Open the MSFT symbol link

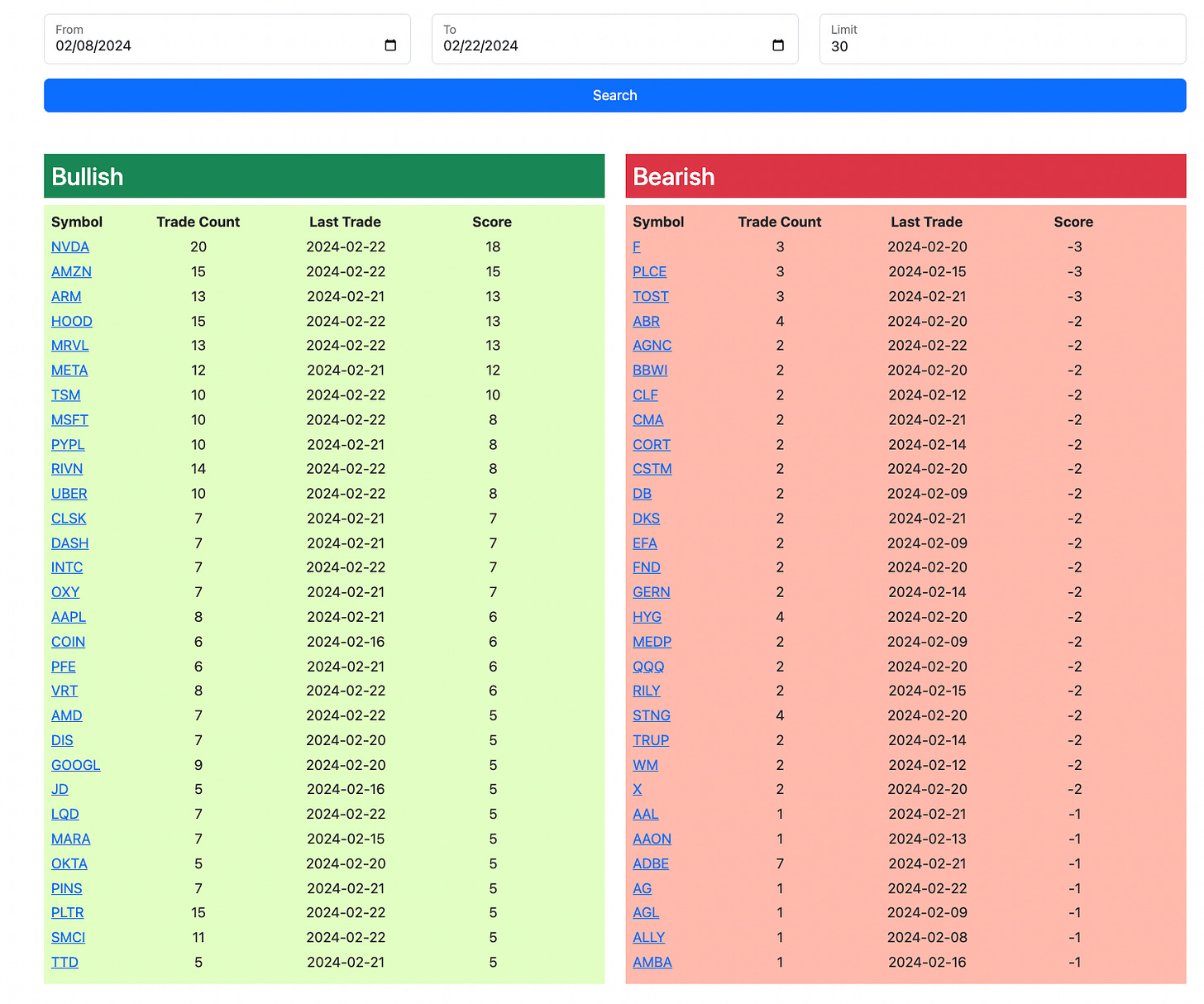click(x=69, y=420)
